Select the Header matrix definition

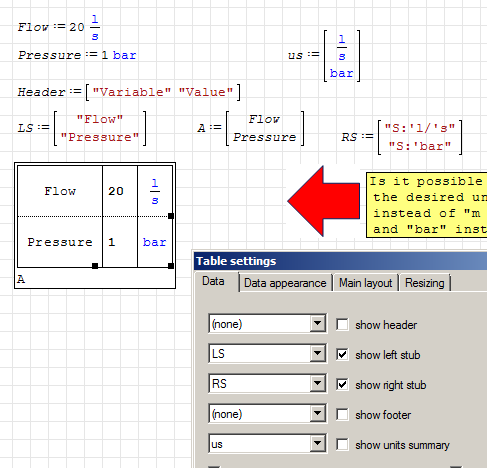[129, 92]
